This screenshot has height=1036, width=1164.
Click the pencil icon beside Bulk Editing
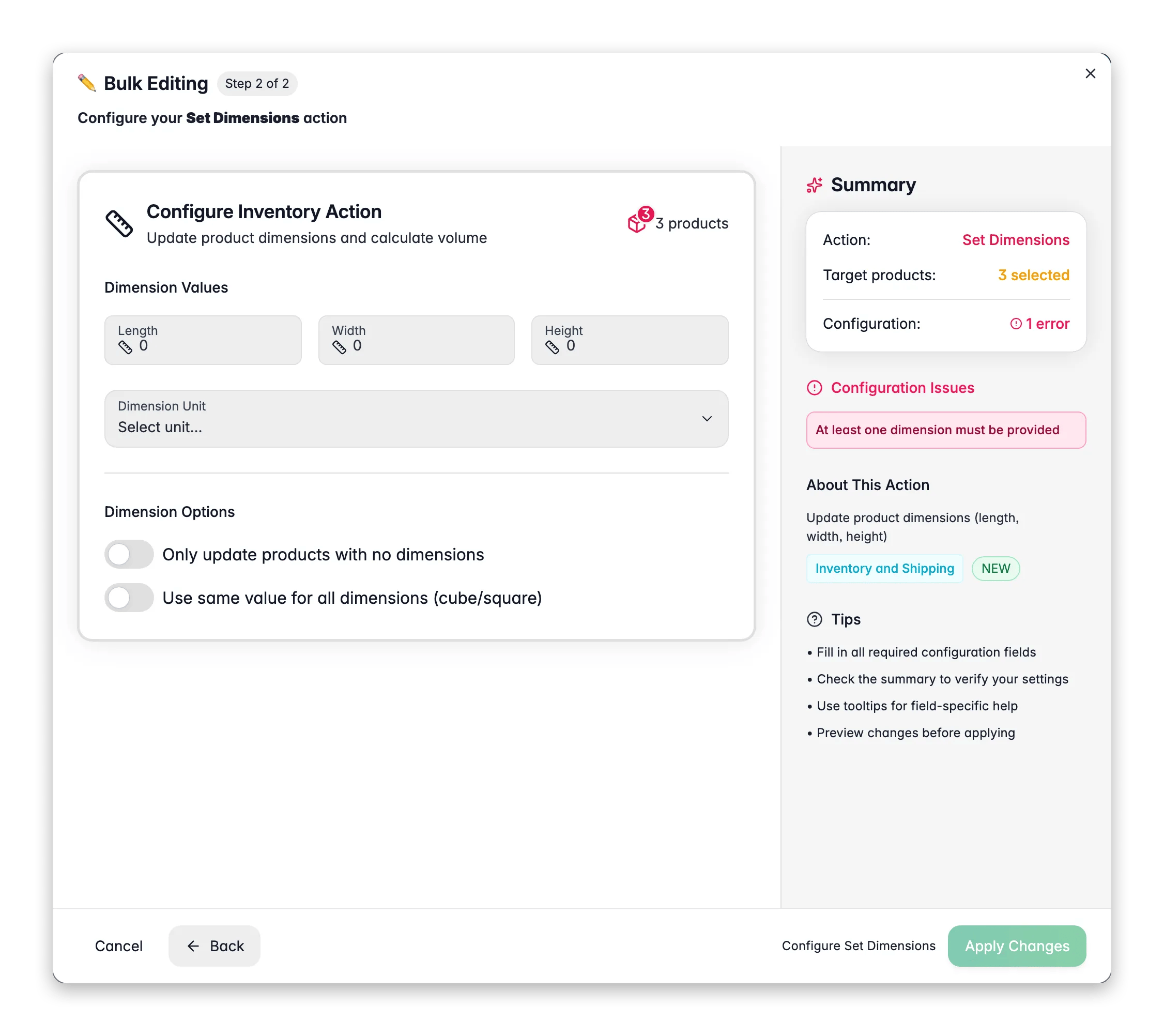coord(86,83)
